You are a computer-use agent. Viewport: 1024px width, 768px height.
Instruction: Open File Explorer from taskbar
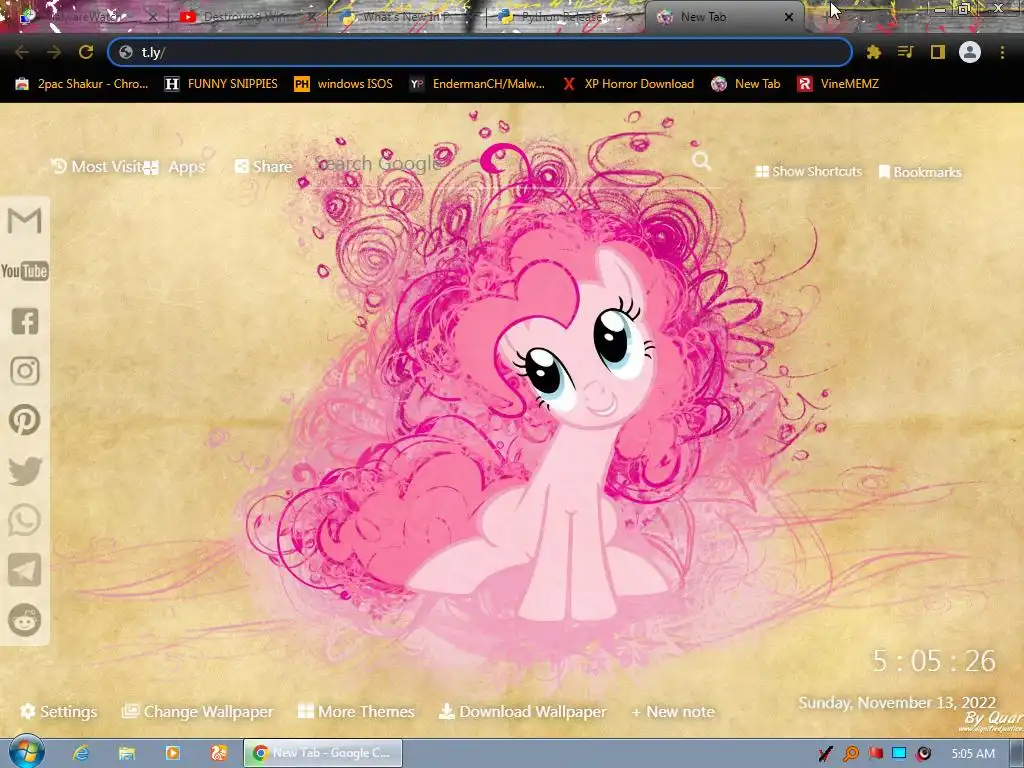[x=127, y=753]
